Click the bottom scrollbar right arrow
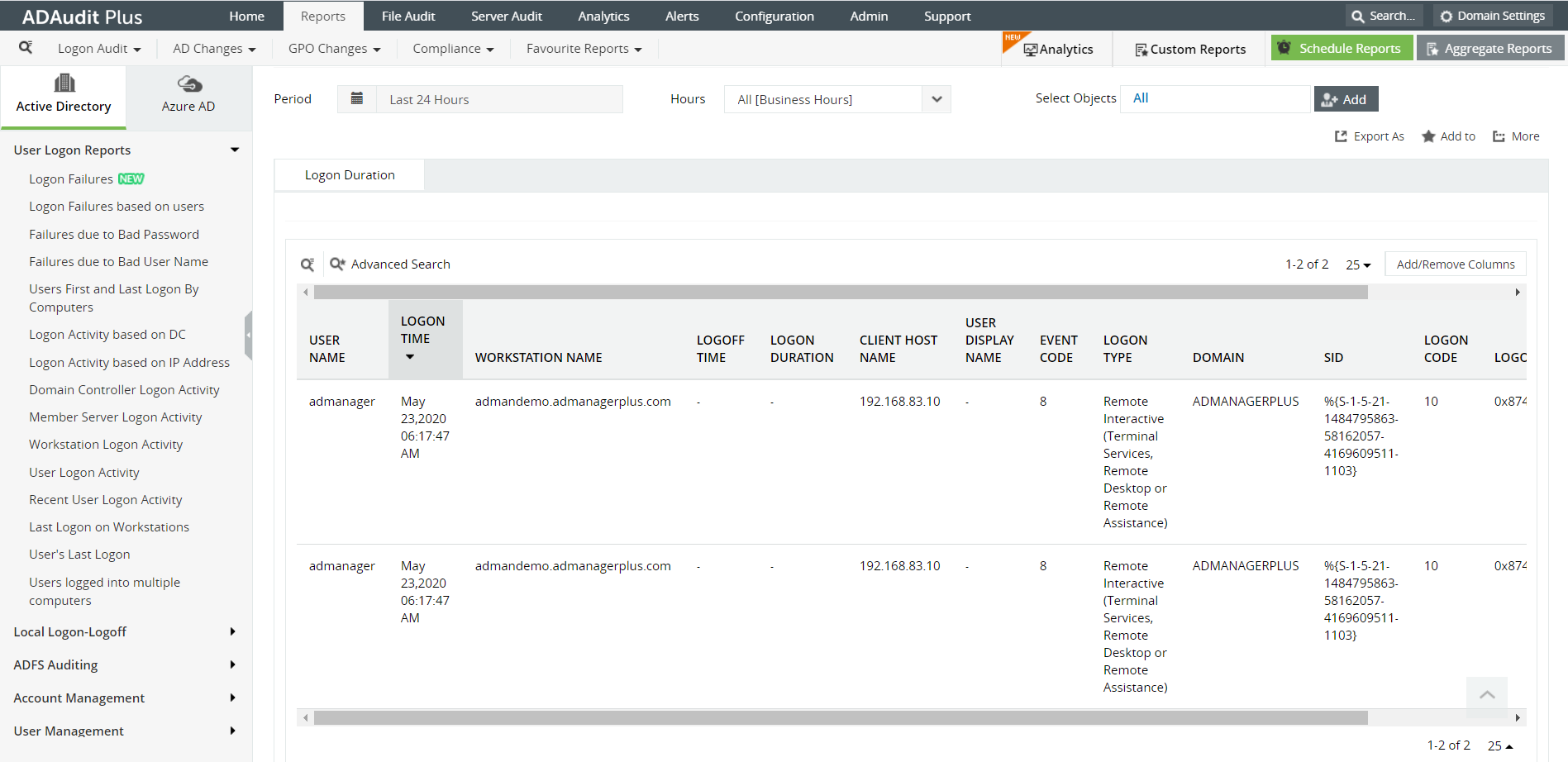This screenshot has height=762, width=1568. (1518, 718)
